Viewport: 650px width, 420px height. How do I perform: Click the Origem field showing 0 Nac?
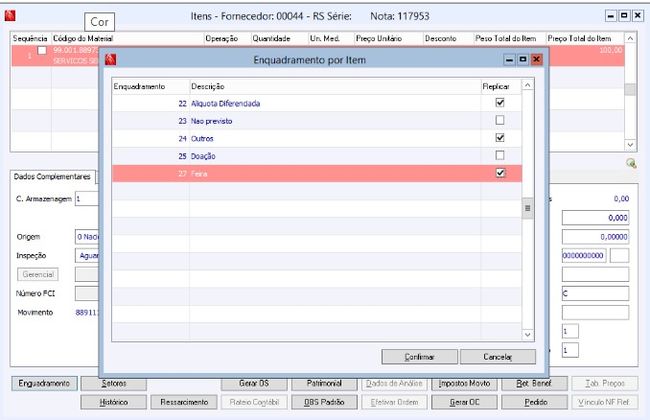[x=87, y=237]
